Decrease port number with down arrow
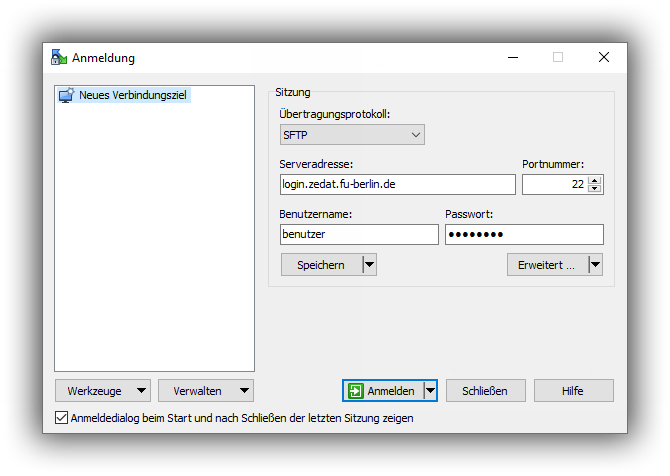670x476 pixels. point(595,188)
